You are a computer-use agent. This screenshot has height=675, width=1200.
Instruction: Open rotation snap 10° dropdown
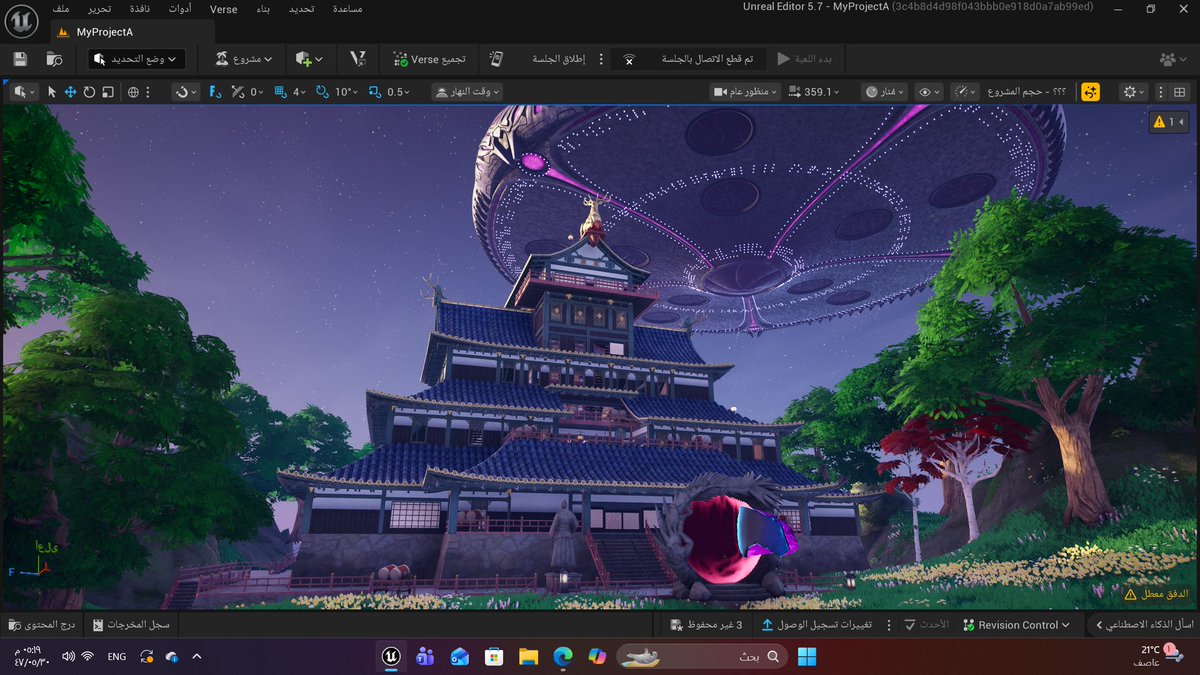coord(346,91)
